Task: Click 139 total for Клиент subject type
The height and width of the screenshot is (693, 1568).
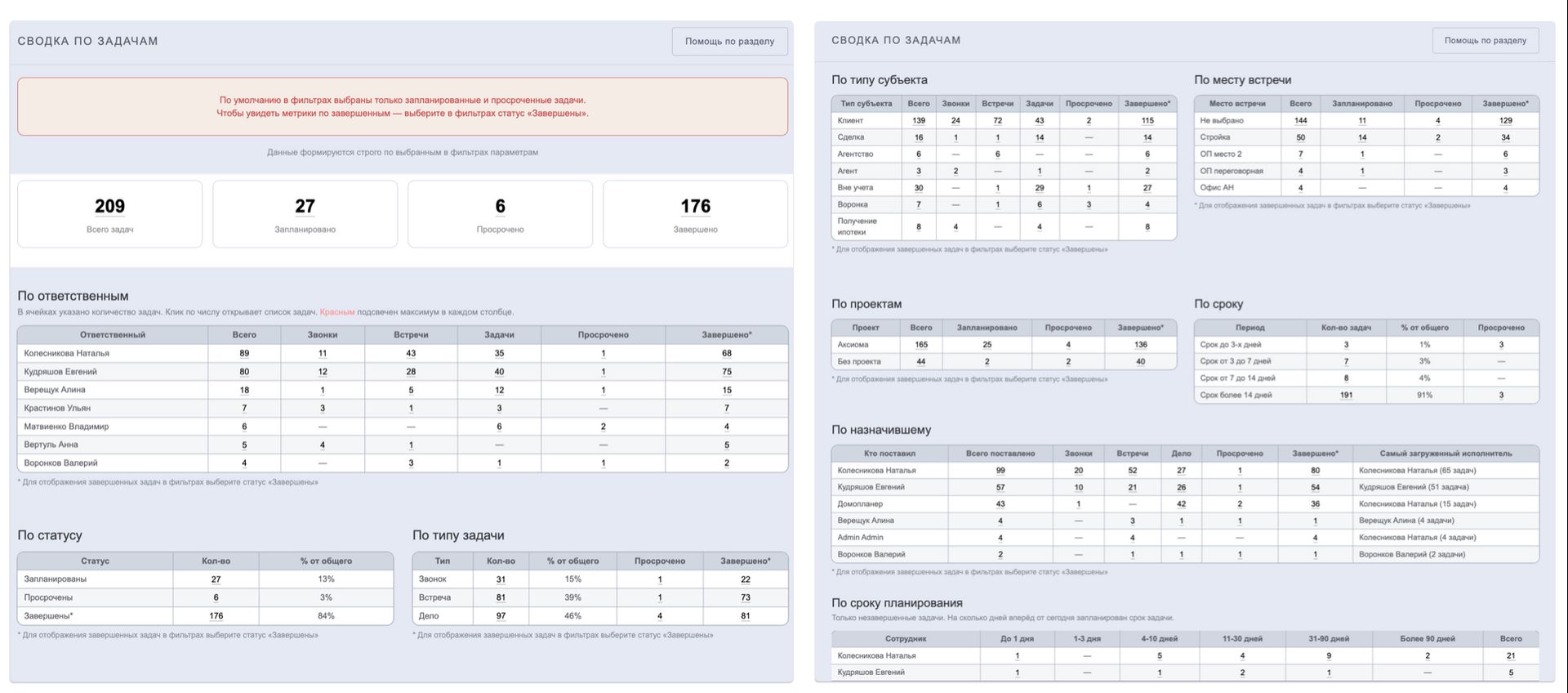Action: [919, 120]
